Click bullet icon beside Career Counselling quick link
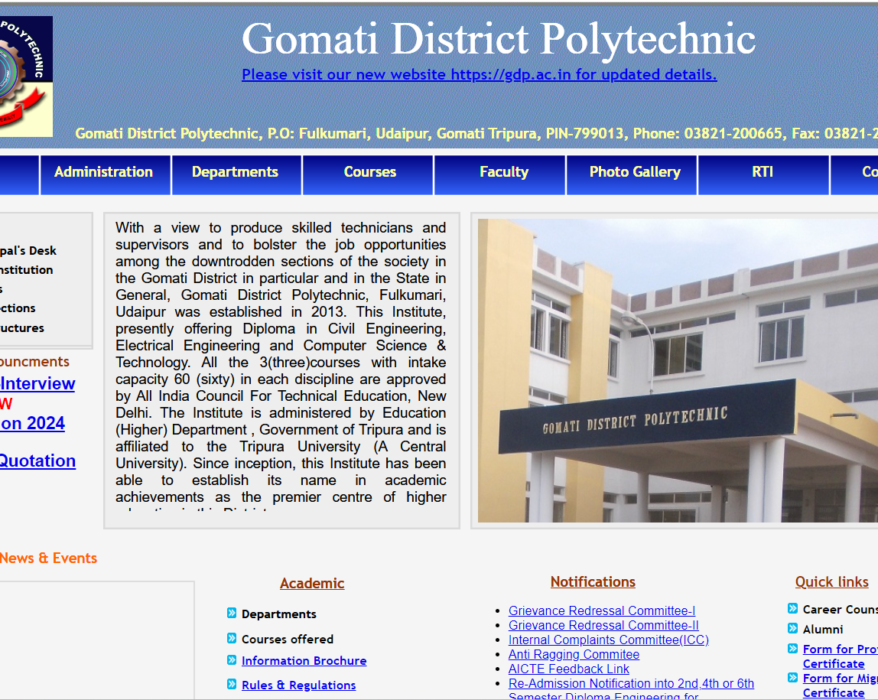The image size is (878, 700). coord(793,608)
